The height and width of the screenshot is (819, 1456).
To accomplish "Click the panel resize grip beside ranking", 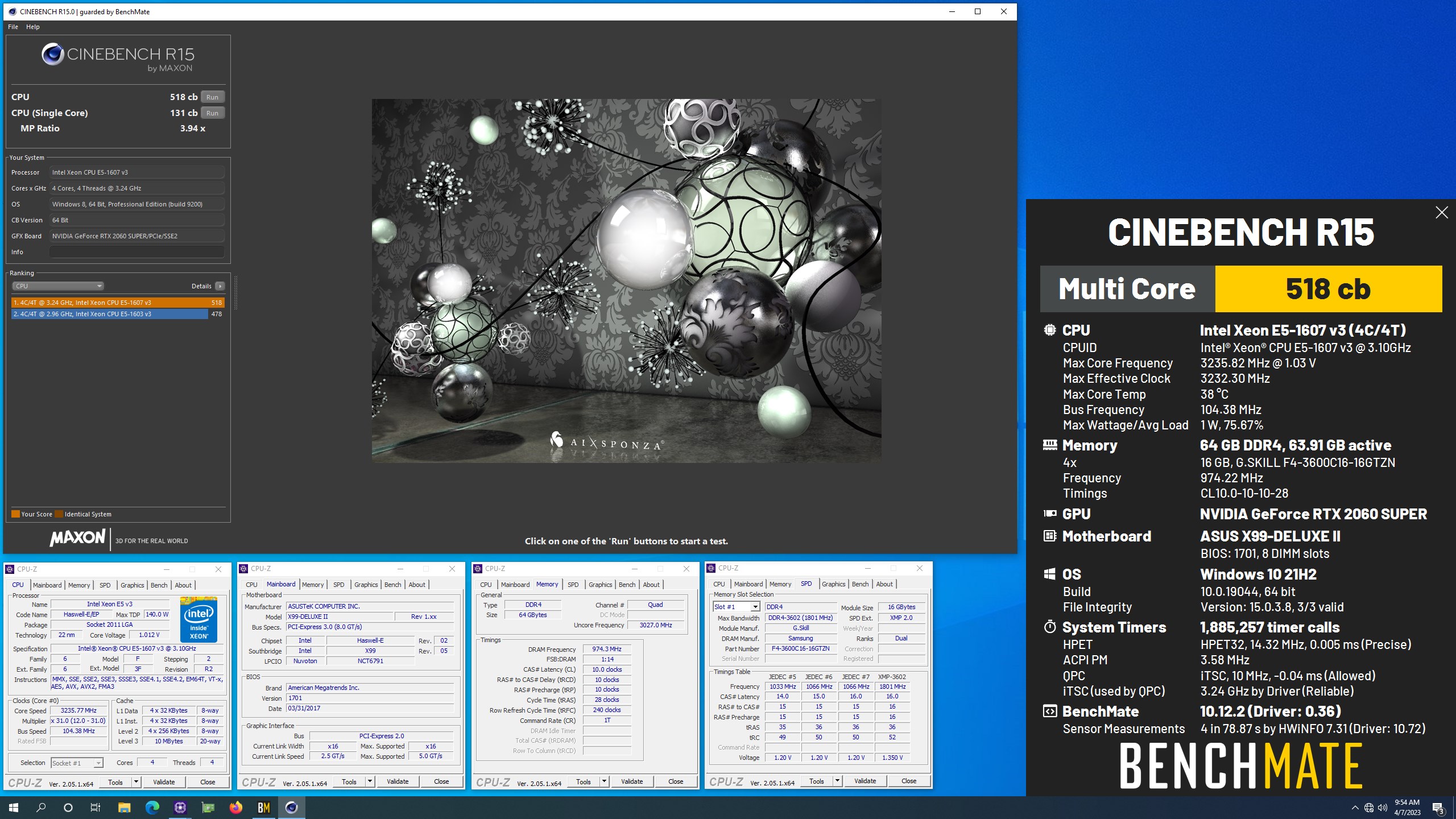I will 235,292.
